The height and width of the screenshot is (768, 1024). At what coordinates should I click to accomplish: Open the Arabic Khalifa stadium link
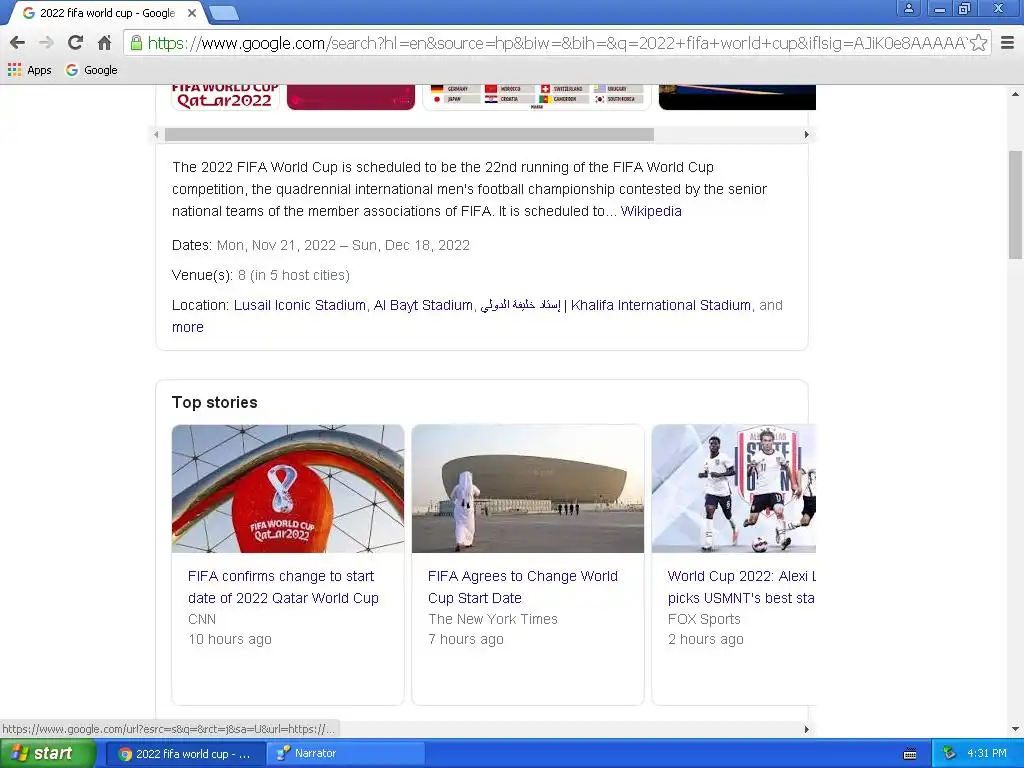(x=520, y=305)
